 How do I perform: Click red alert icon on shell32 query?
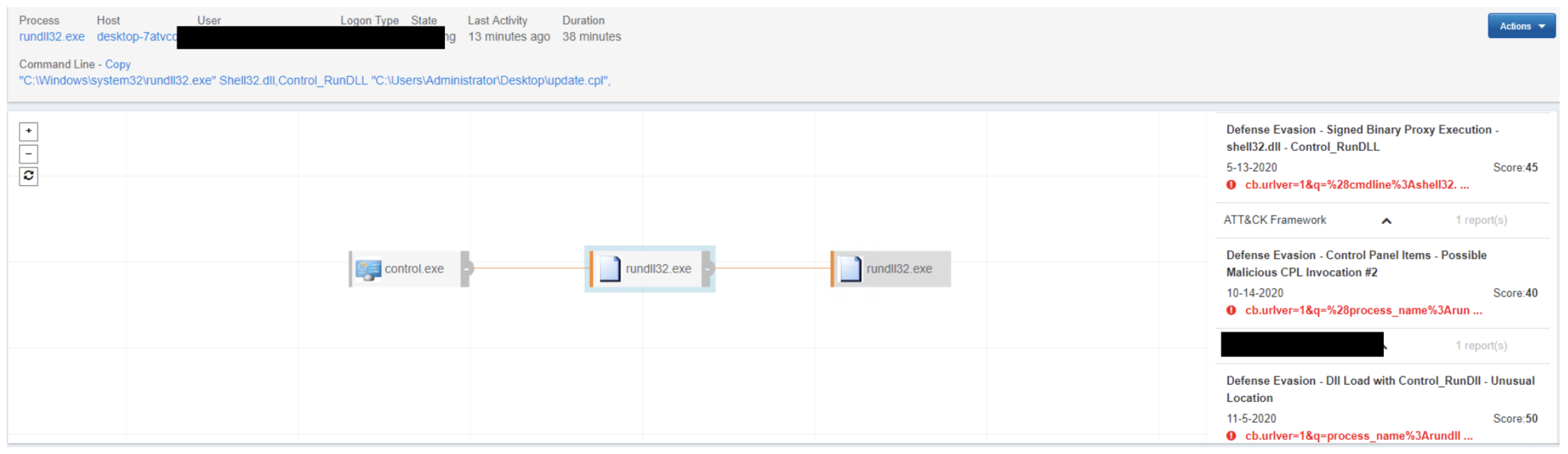(x=1231, y=186)
